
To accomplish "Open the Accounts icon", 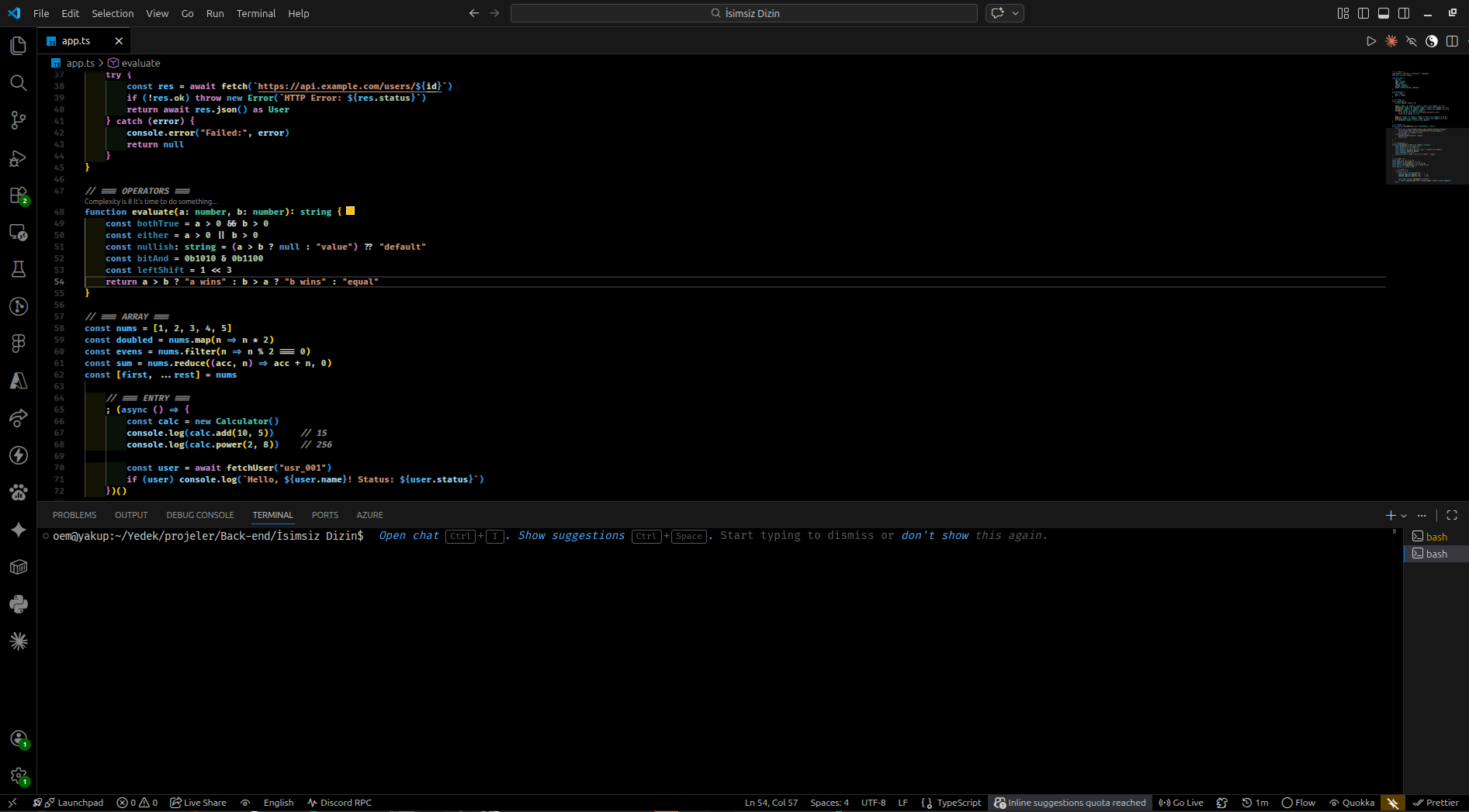I will tap(19, 739).
